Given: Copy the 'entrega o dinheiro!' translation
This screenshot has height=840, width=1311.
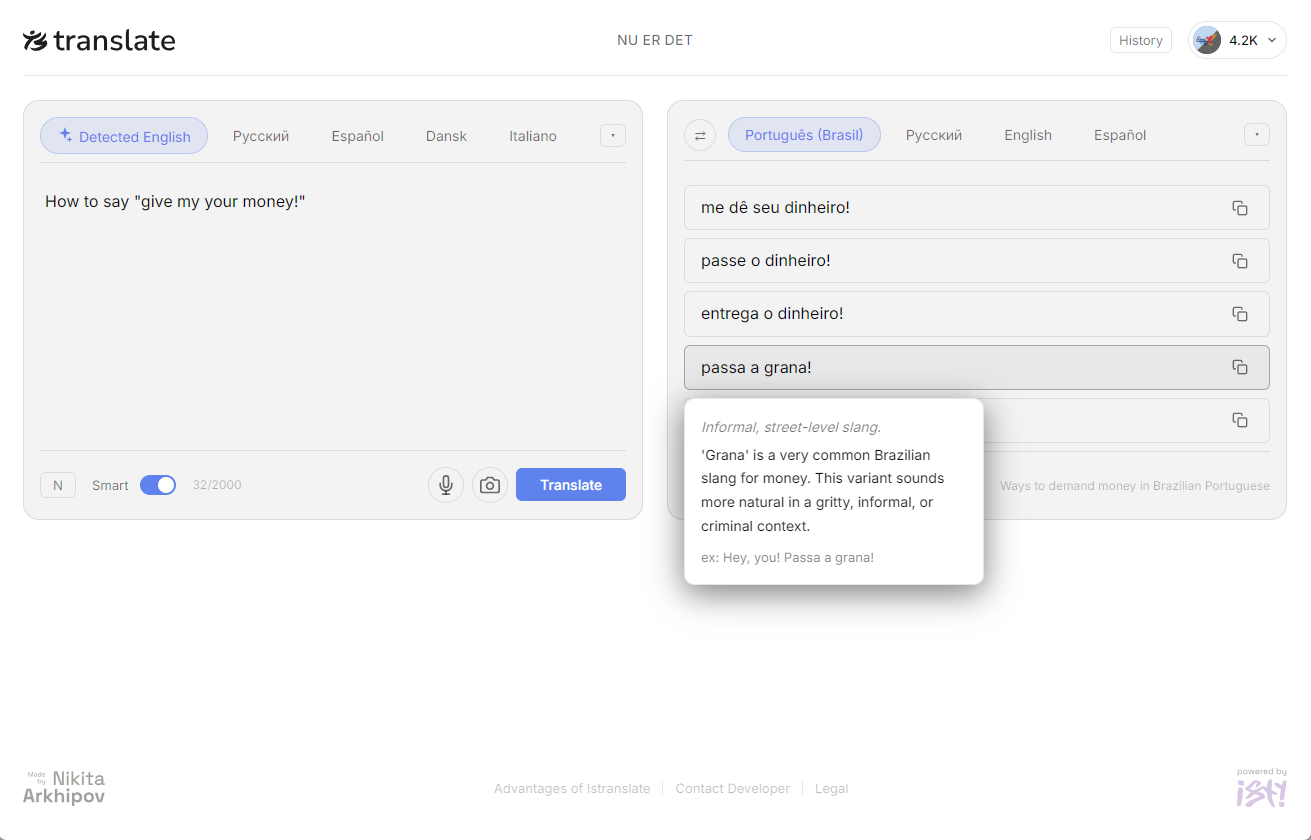Looking at the screenshot, I should click(x=1240, y=313).
